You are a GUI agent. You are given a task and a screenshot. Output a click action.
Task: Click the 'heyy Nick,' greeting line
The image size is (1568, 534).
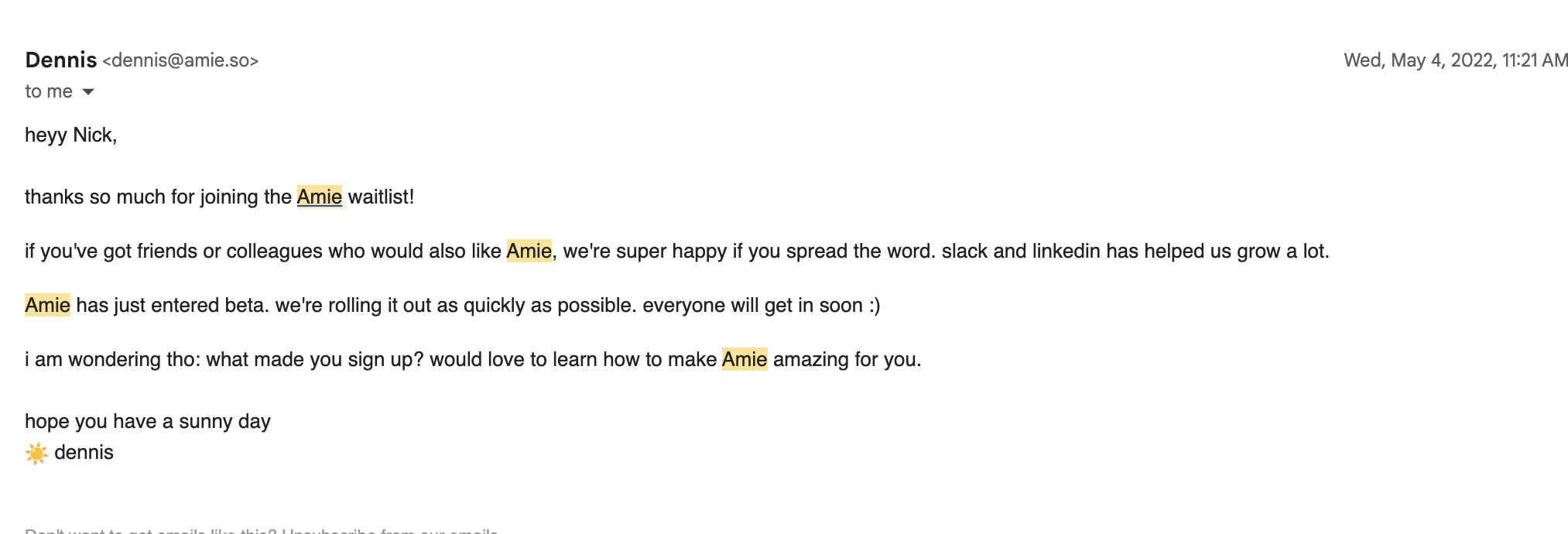coord(71,135)
